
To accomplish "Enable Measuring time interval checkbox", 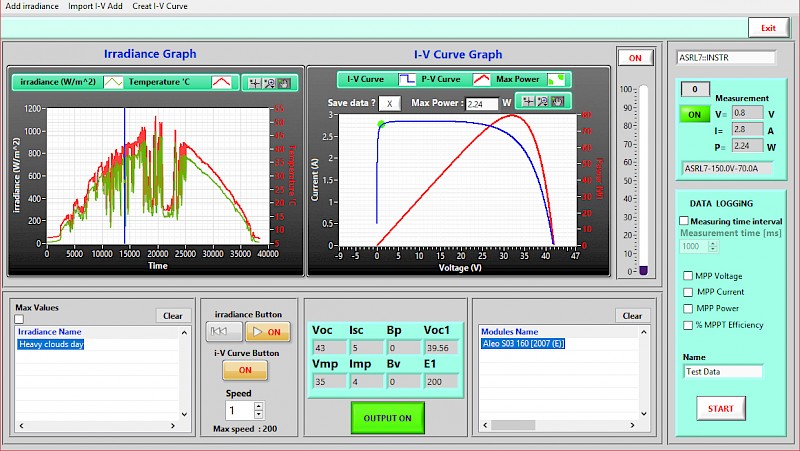I will (684, 221).
